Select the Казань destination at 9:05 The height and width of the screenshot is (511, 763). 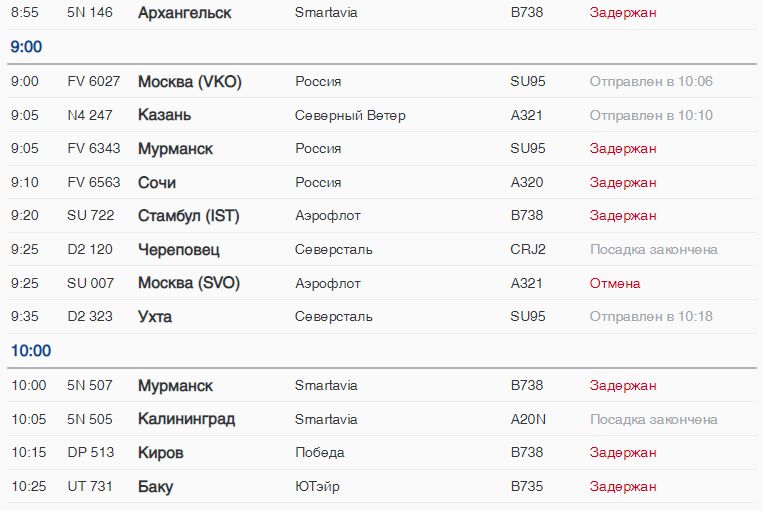click(x=164, y=115)
